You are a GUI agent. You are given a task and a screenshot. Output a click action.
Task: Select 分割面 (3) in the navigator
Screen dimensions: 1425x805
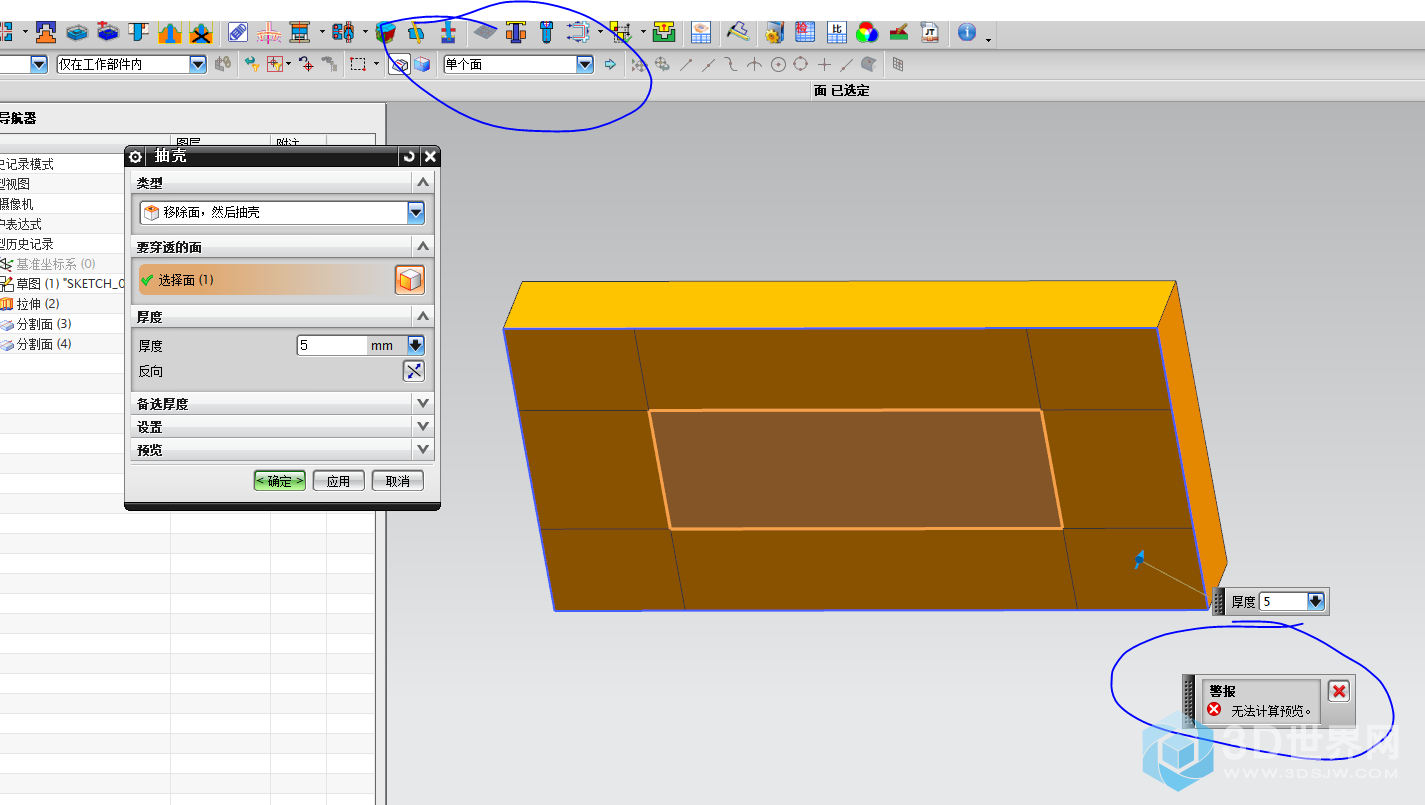(44, 324)
